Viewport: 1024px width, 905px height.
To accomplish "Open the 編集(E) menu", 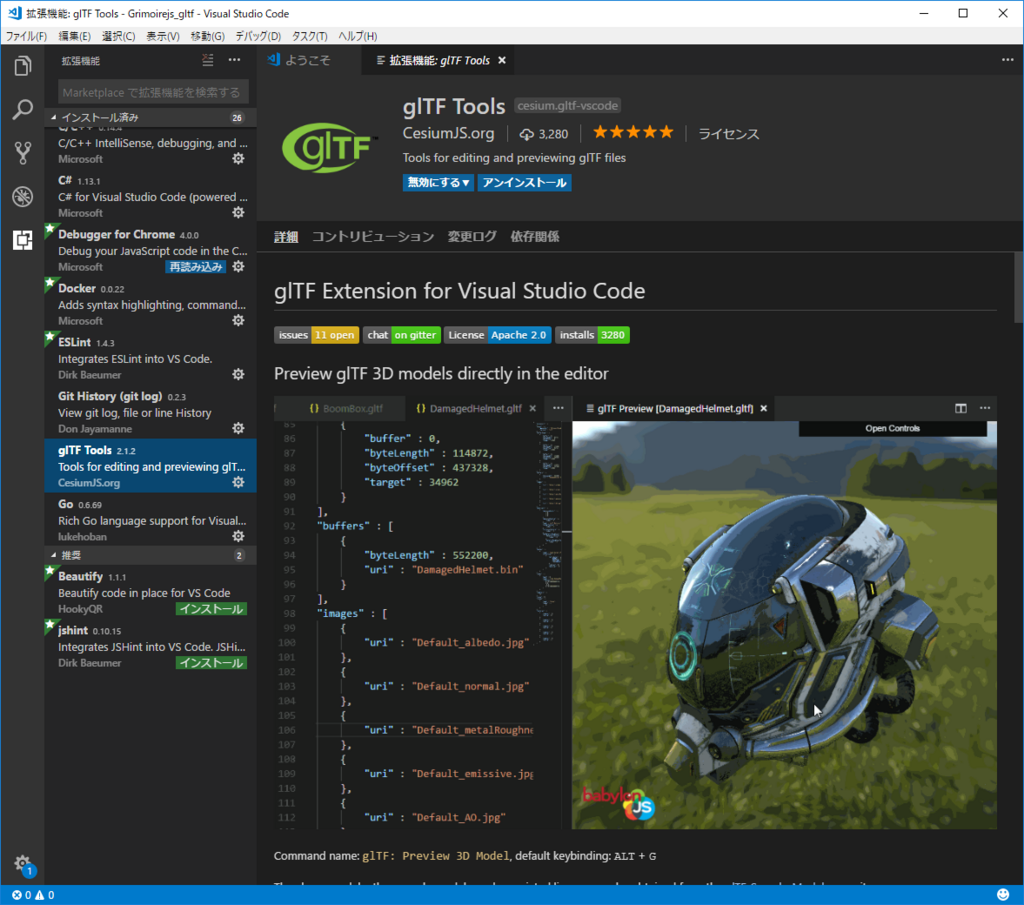I will coord(74,37).
